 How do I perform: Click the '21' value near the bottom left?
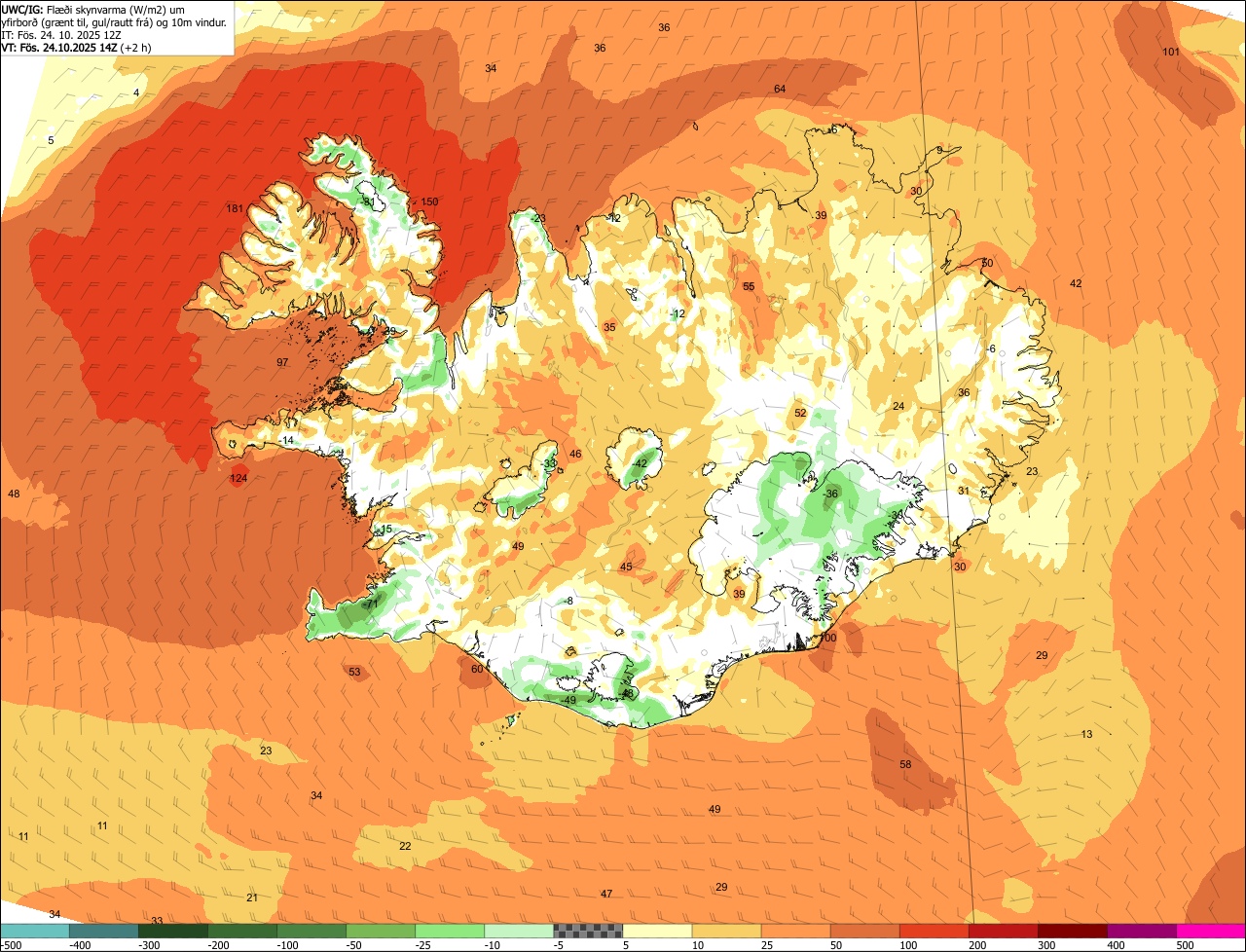[252, 898]
